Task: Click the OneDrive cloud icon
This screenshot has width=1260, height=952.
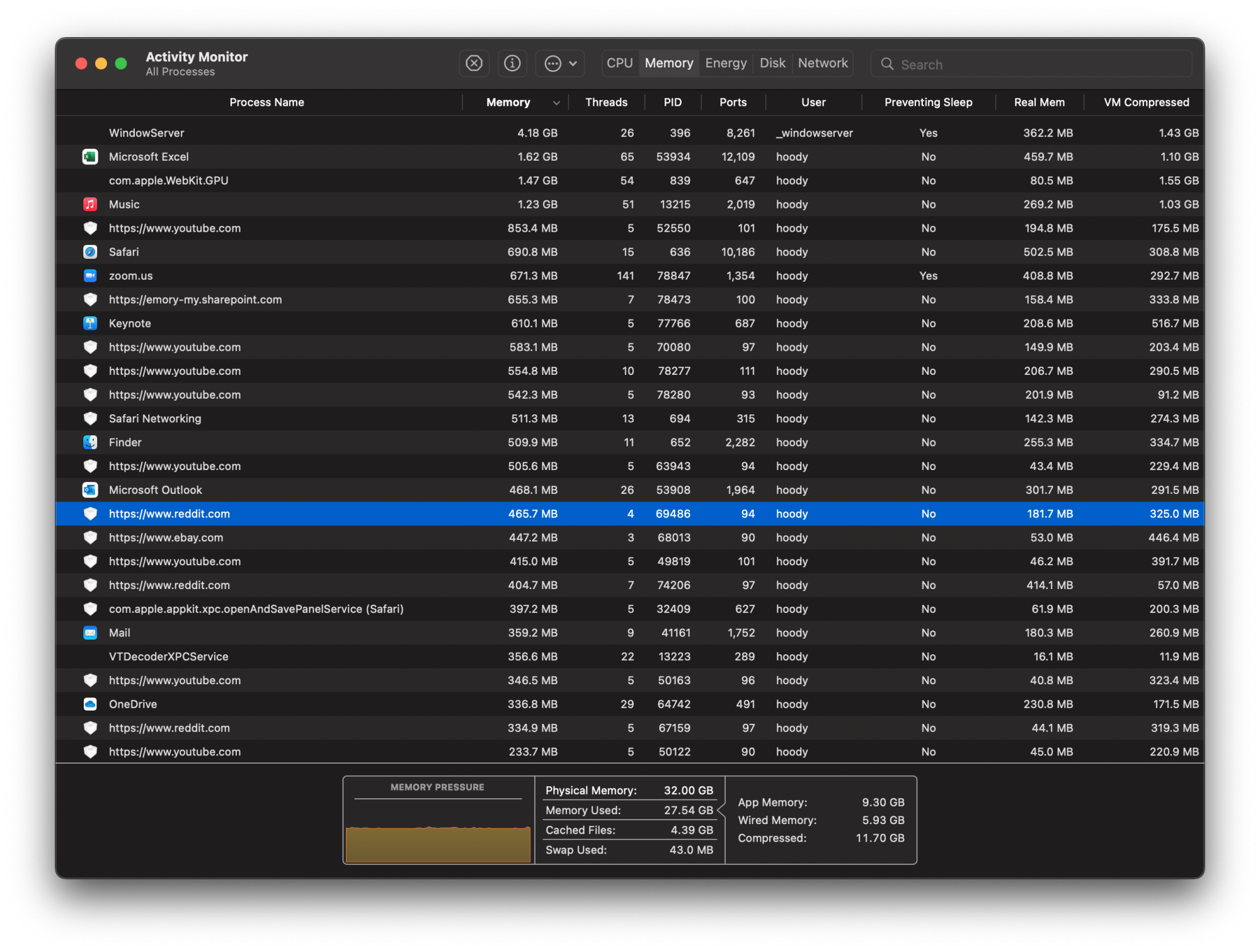Action: (90, 704)
